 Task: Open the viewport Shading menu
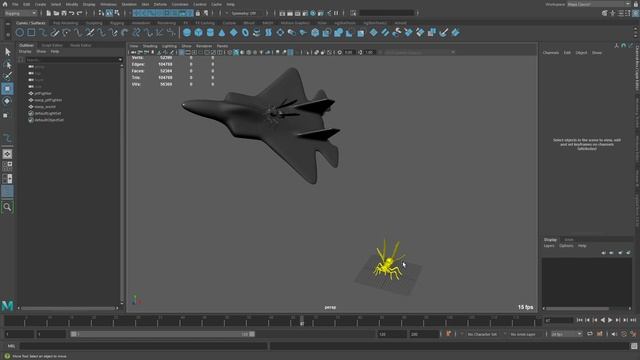pyautogui.click(x=150, y=46)
